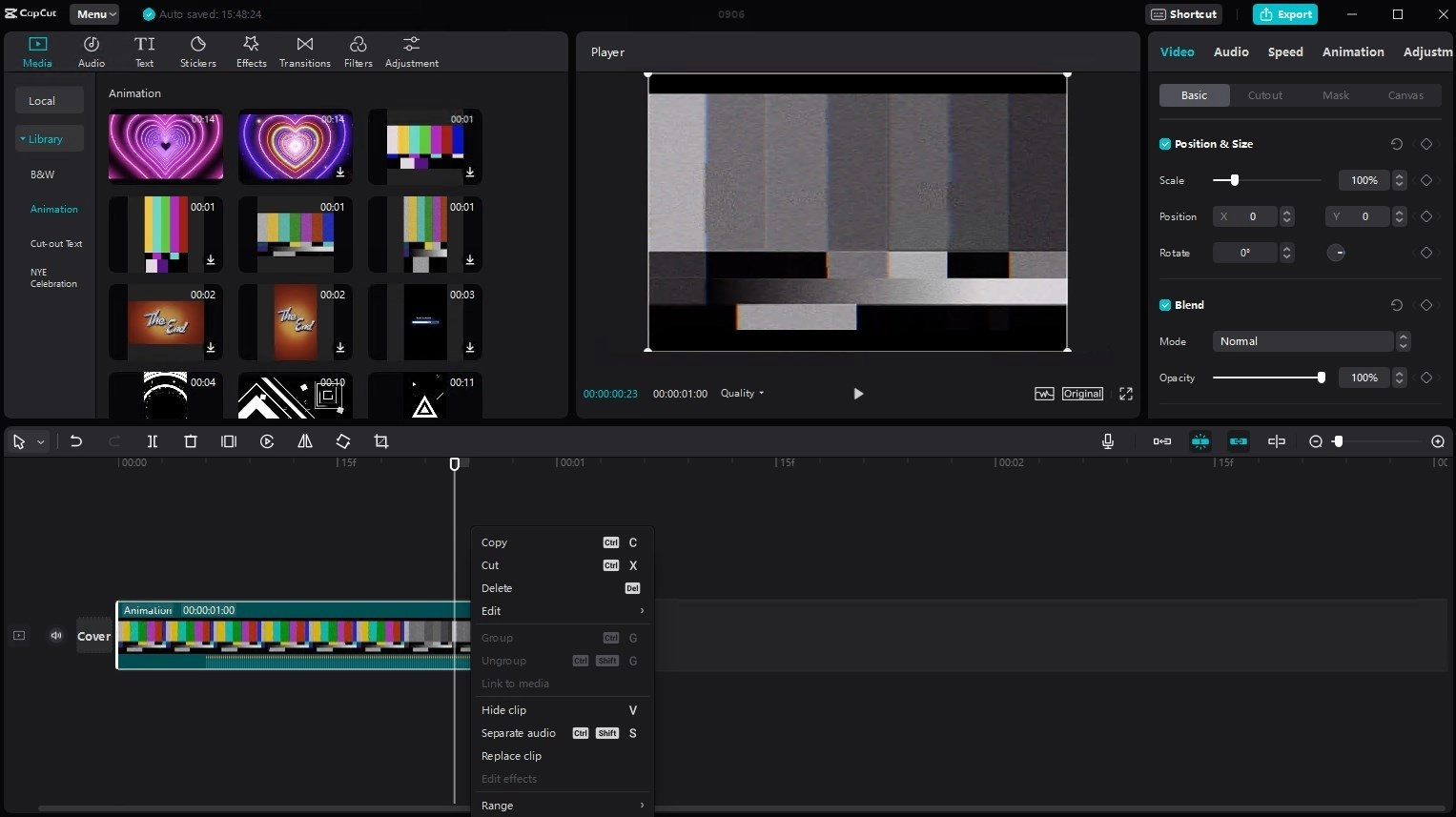The image size is (1456, 817).
Task: Disable the Blend checkbox
Action: pos(1165,305)
